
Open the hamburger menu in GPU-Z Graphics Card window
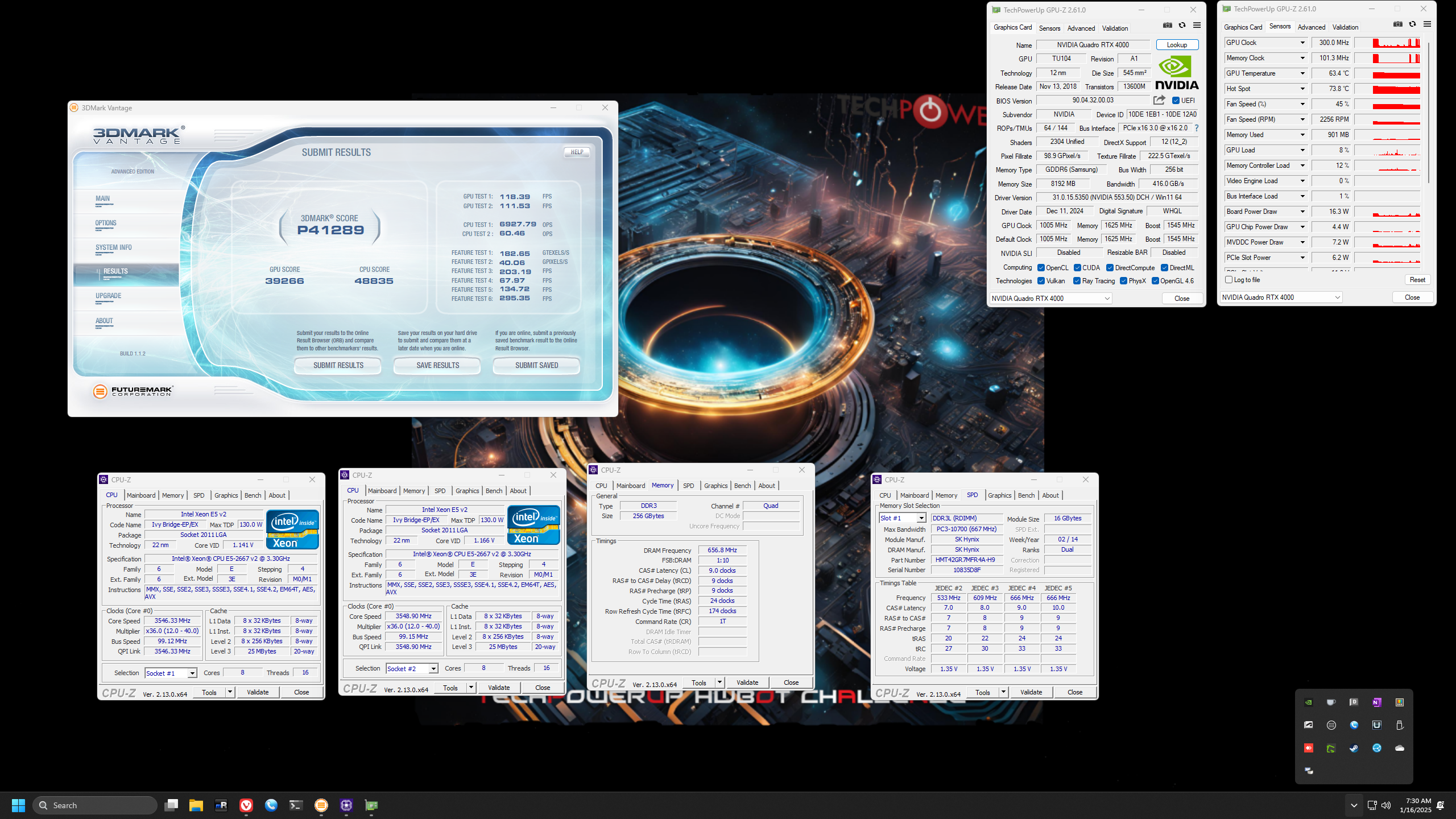pos(1197,25)
